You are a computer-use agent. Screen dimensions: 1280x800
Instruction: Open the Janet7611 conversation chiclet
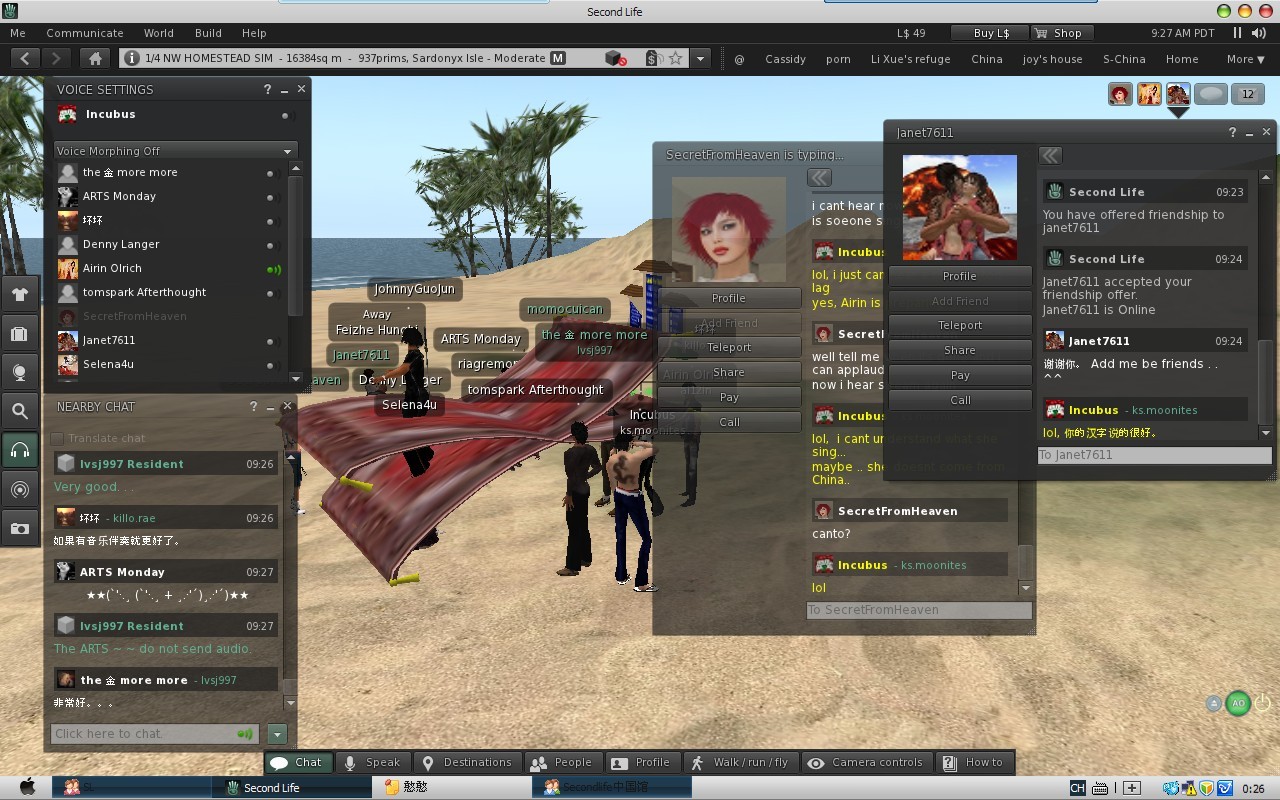pyautogui.click(x=1178, y=94)
